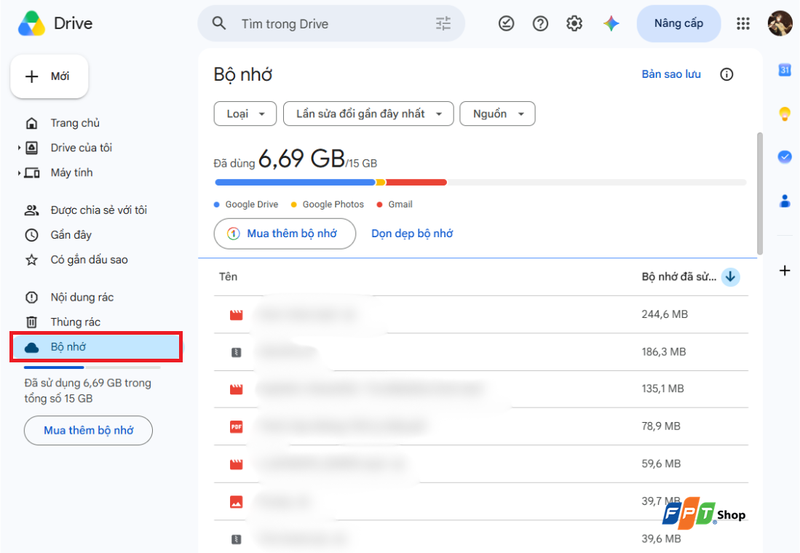Open Nội dung rác spam section
Screen dimensions: 800x553
pos(82,297)
